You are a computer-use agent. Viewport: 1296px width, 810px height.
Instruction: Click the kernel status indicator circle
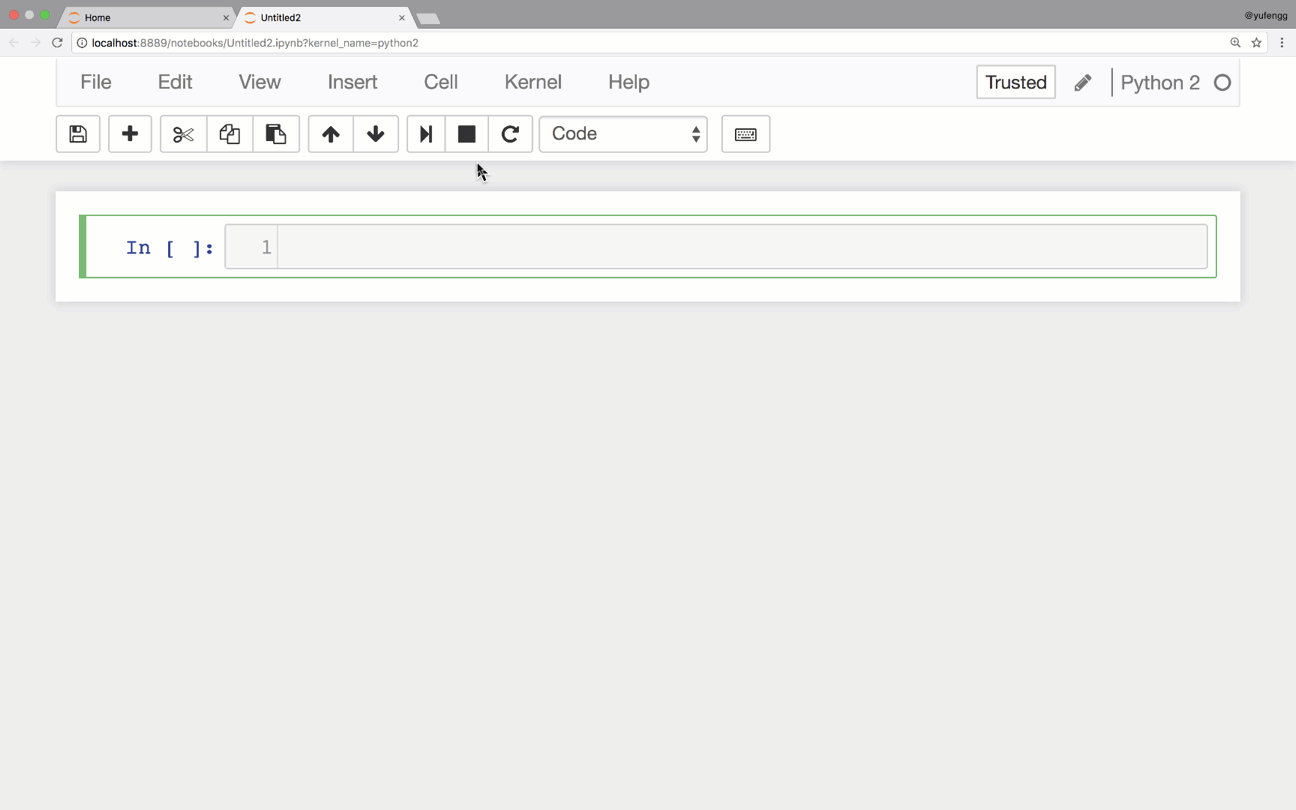coord(1222,83)
